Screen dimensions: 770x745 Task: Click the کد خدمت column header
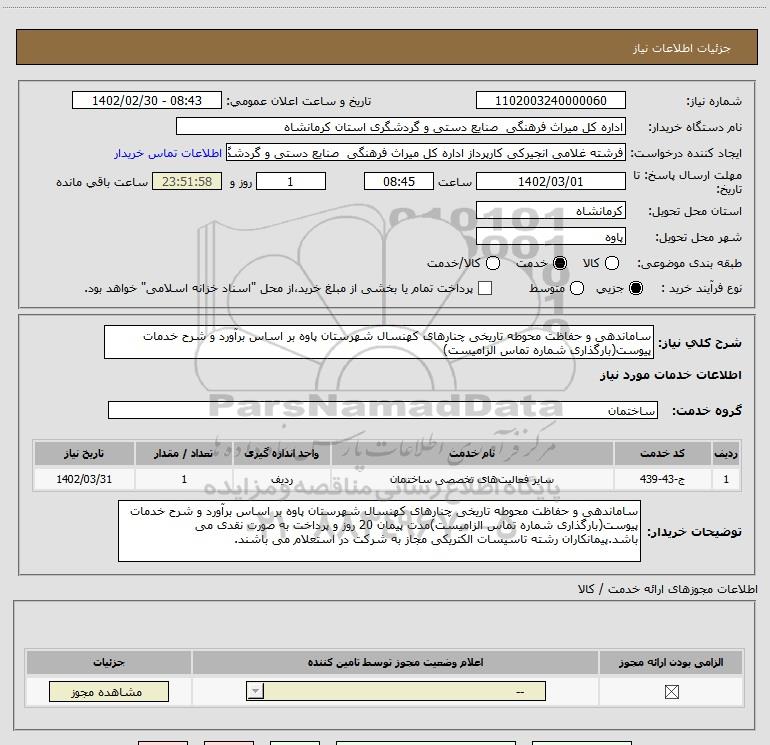point(662,453)
